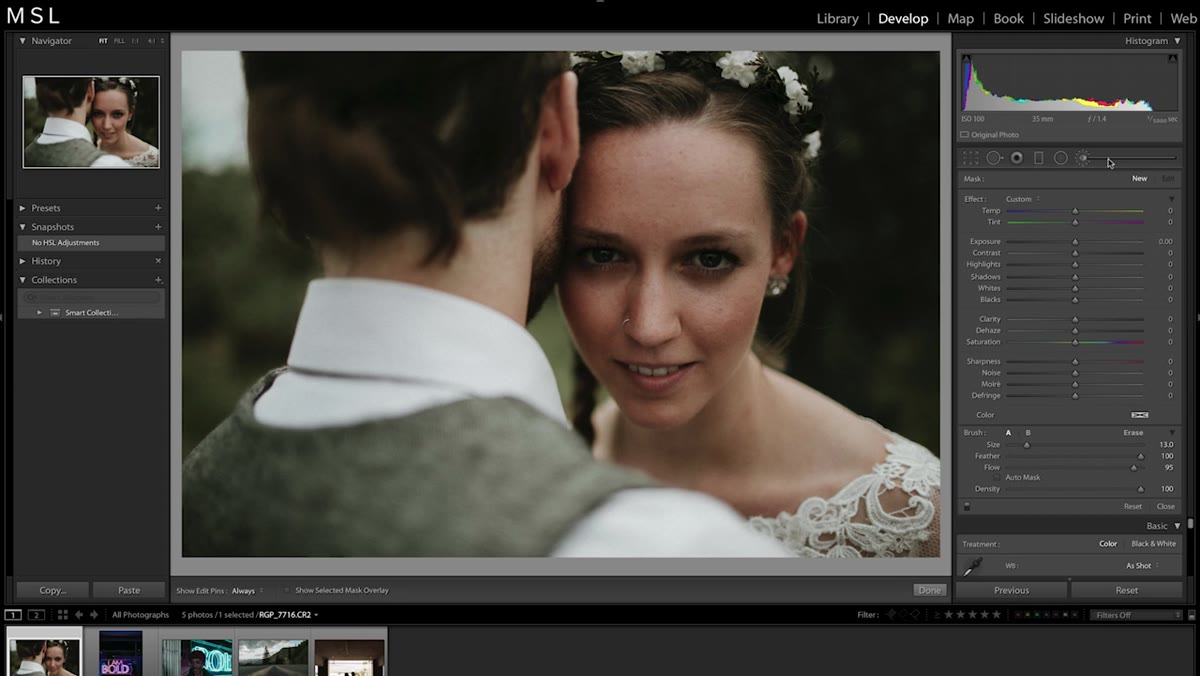
Task: Select brush B
Action: pyautogui.click(x=1027, y=433)
